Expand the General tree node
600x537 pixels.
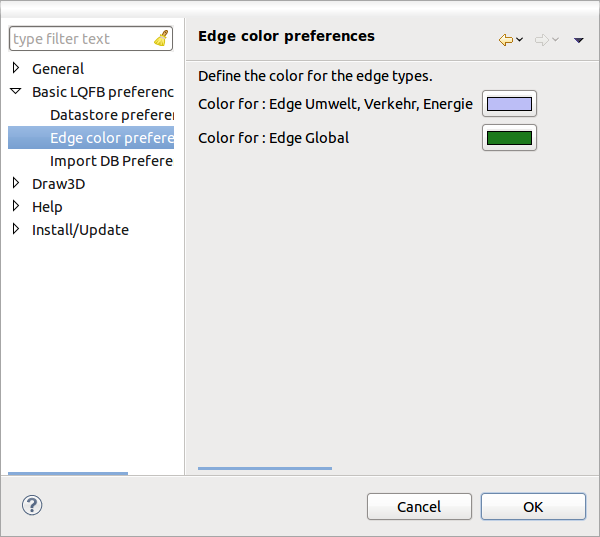coord(16,69)
